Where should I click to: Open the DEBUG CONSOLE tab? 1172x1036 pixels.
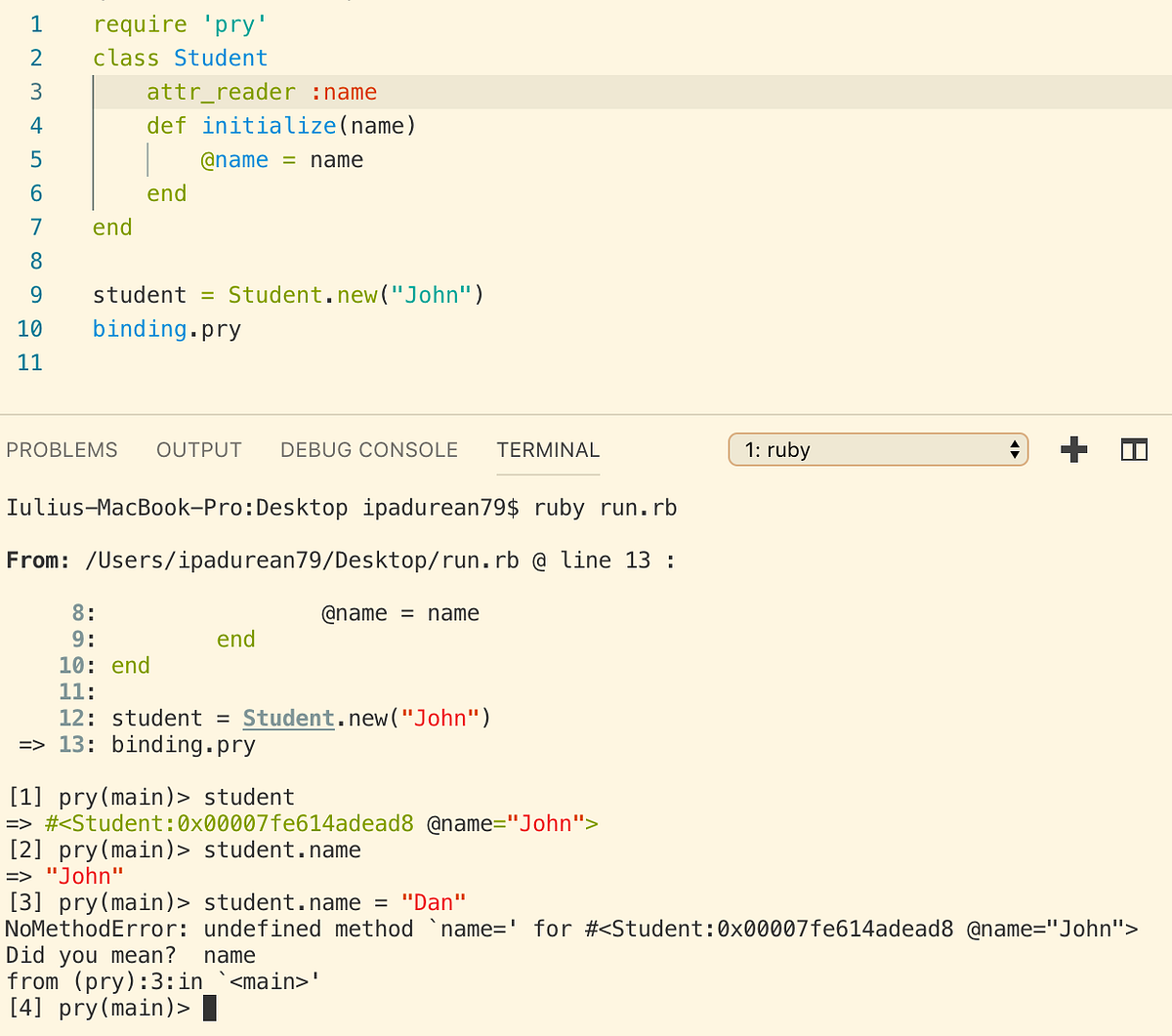click(x=369, y=450)
